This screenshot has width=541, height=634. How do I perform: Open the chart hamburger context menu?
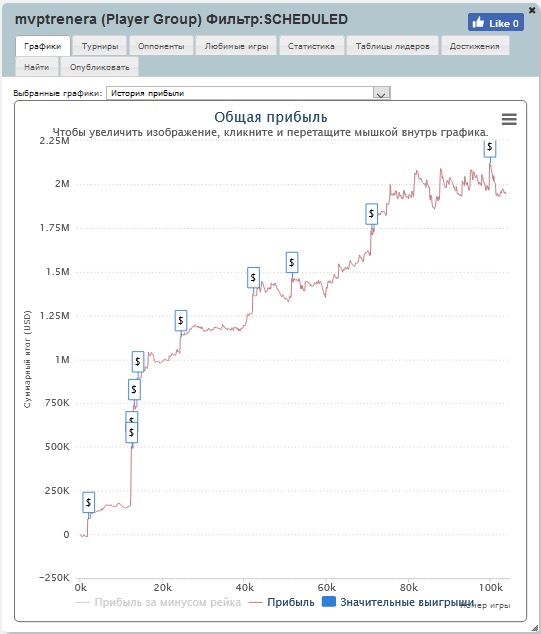click(x=509, y=119)
